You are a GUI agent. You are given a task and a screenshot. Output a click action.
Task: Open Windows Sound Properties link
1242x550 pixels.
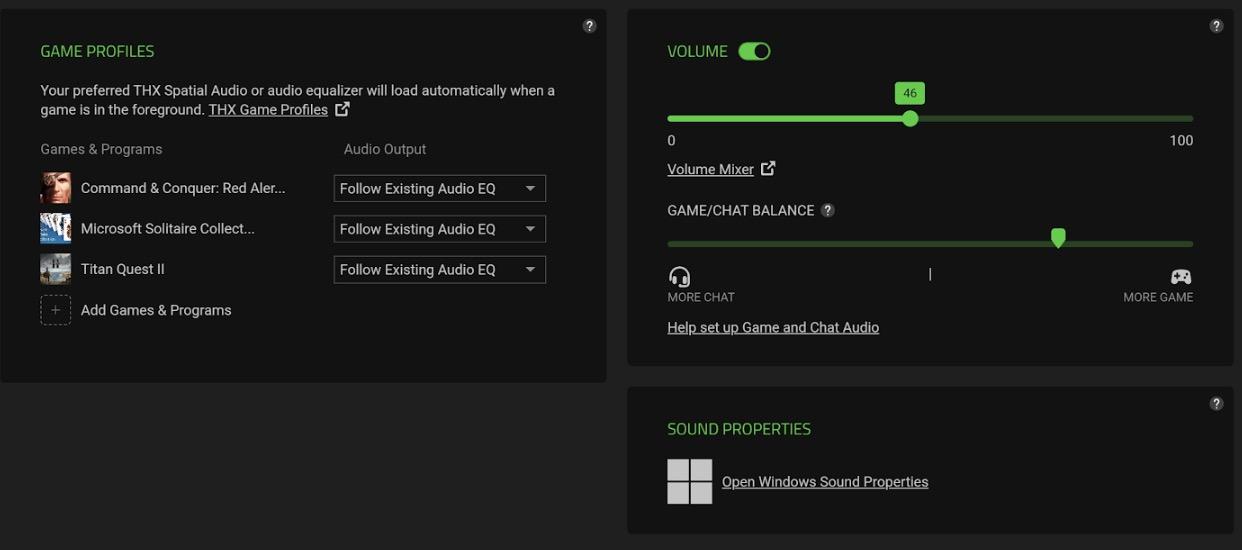pos(825,482)
